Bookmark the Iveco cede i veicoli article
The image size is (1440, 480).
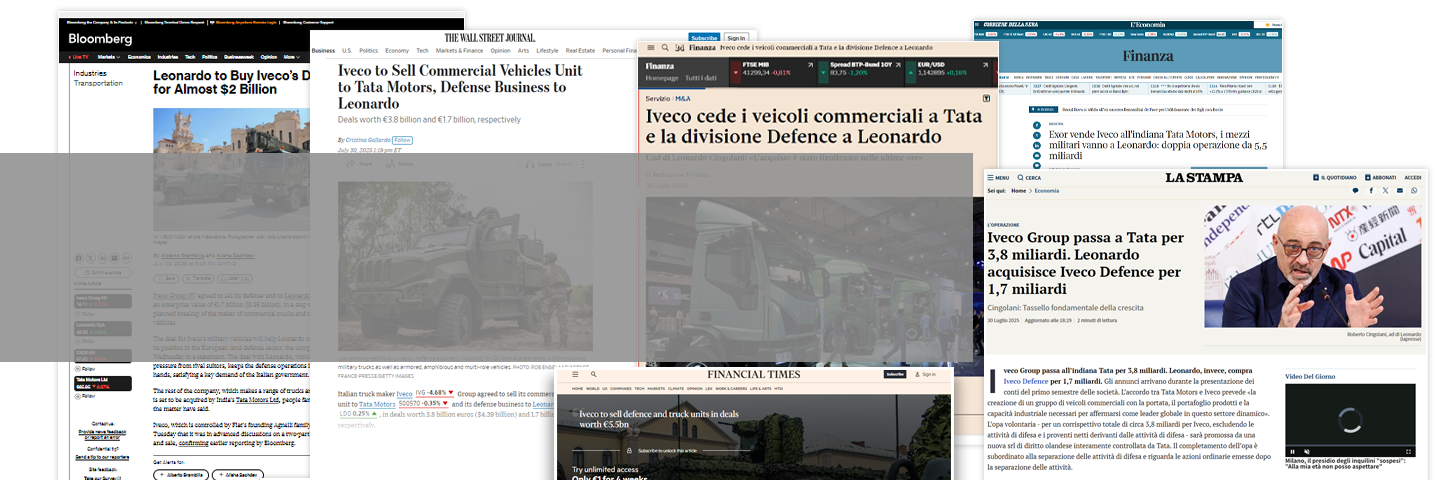pos(987,99)
